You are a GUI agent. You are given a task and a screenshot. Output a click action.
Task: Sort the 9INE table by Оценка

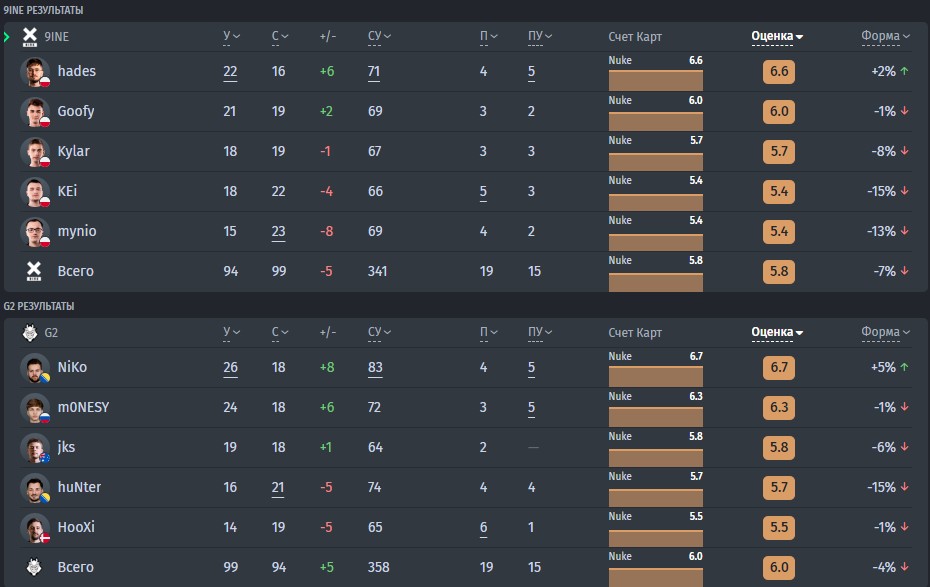(x=777, y=36)
